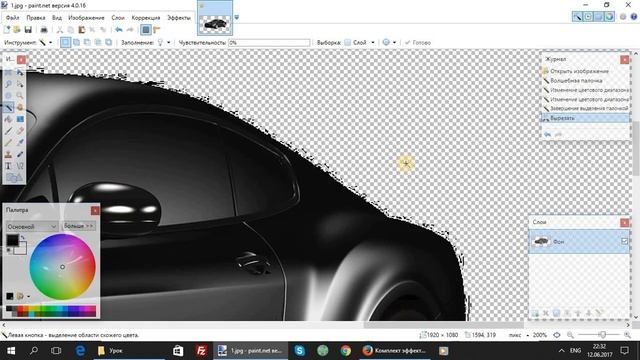Image resolution: width=640 pixels, height=360 pixels.
Task: Click the blue Undo arrow in toolbar
Action: (119, 30)
